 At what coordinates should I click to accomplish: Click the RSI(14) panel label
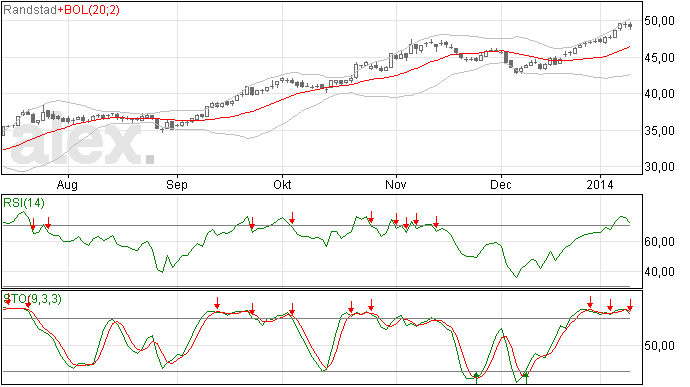pyautogui.click(x=24, y=203)
